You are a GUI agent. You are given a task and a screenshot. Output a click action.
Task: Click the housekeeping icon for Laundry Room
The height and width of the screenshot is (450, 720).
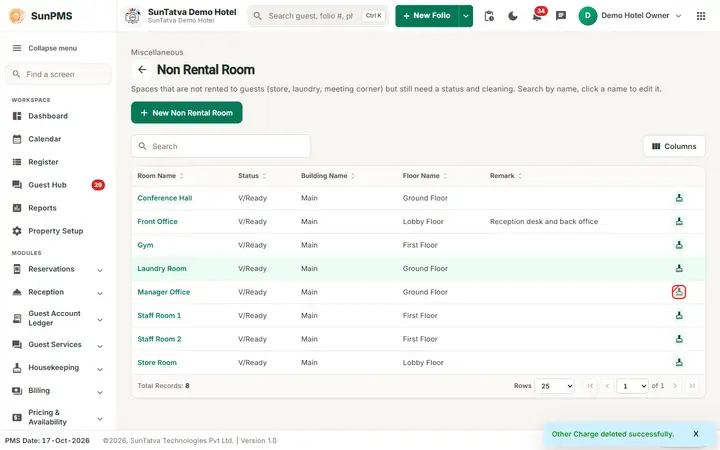coord(679,268)
